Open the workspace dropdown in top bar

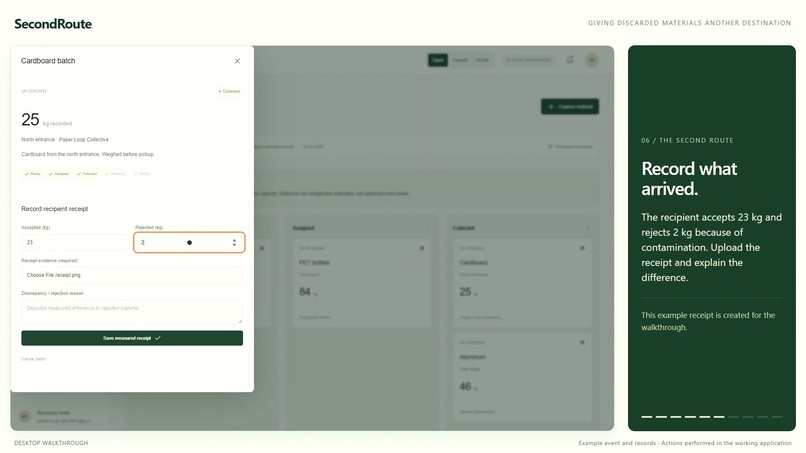tap(529, 60)
